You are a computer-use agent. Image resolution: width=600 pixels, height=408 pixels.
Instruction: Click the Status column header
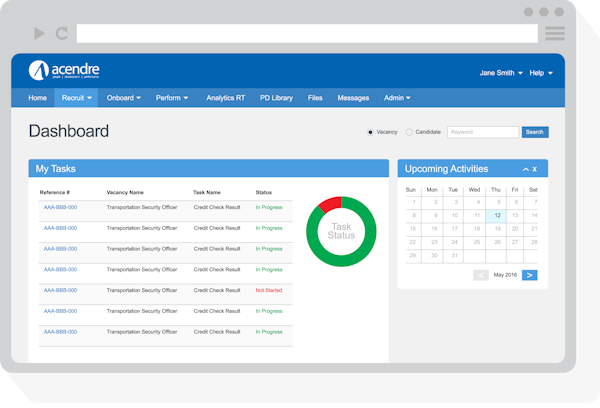click(264, 192)
